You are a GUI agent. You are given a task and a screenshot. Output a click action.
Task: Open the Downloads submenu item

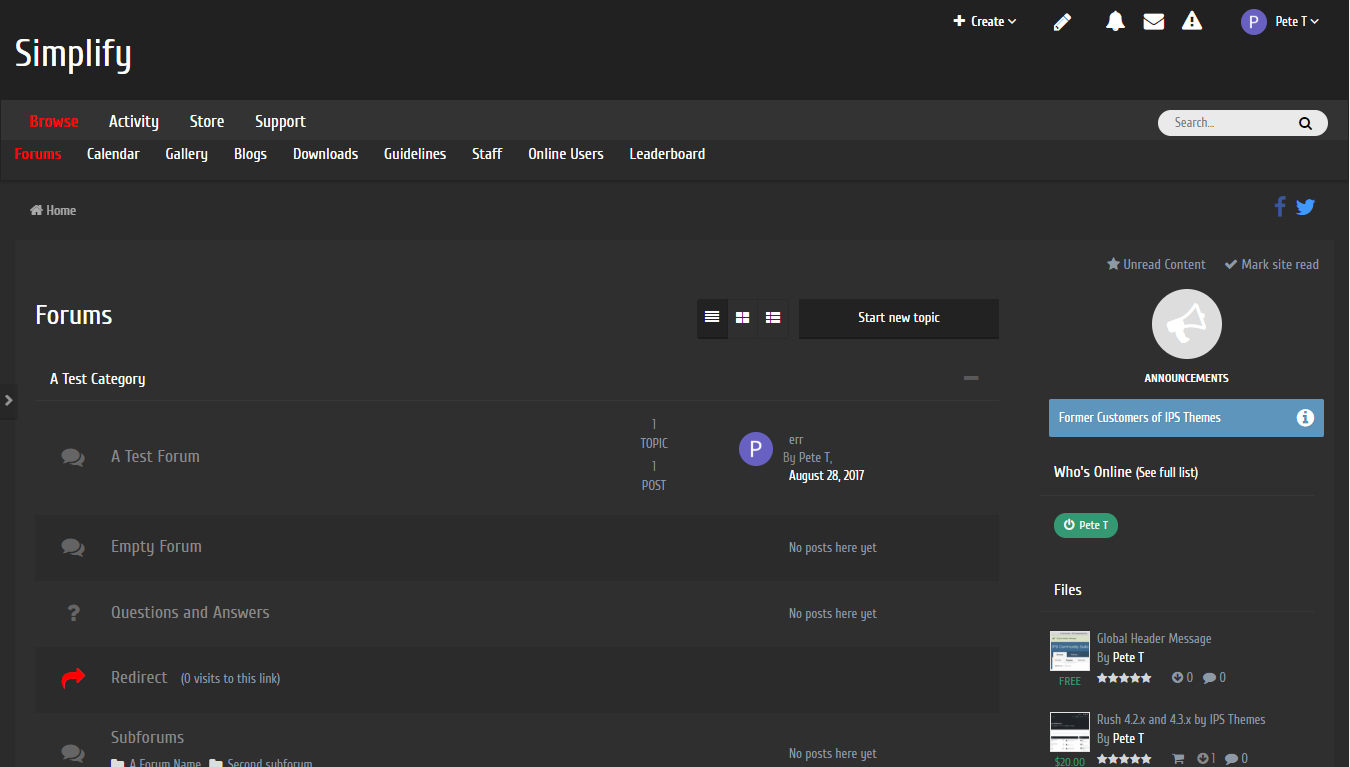click(x=325, y=154)
